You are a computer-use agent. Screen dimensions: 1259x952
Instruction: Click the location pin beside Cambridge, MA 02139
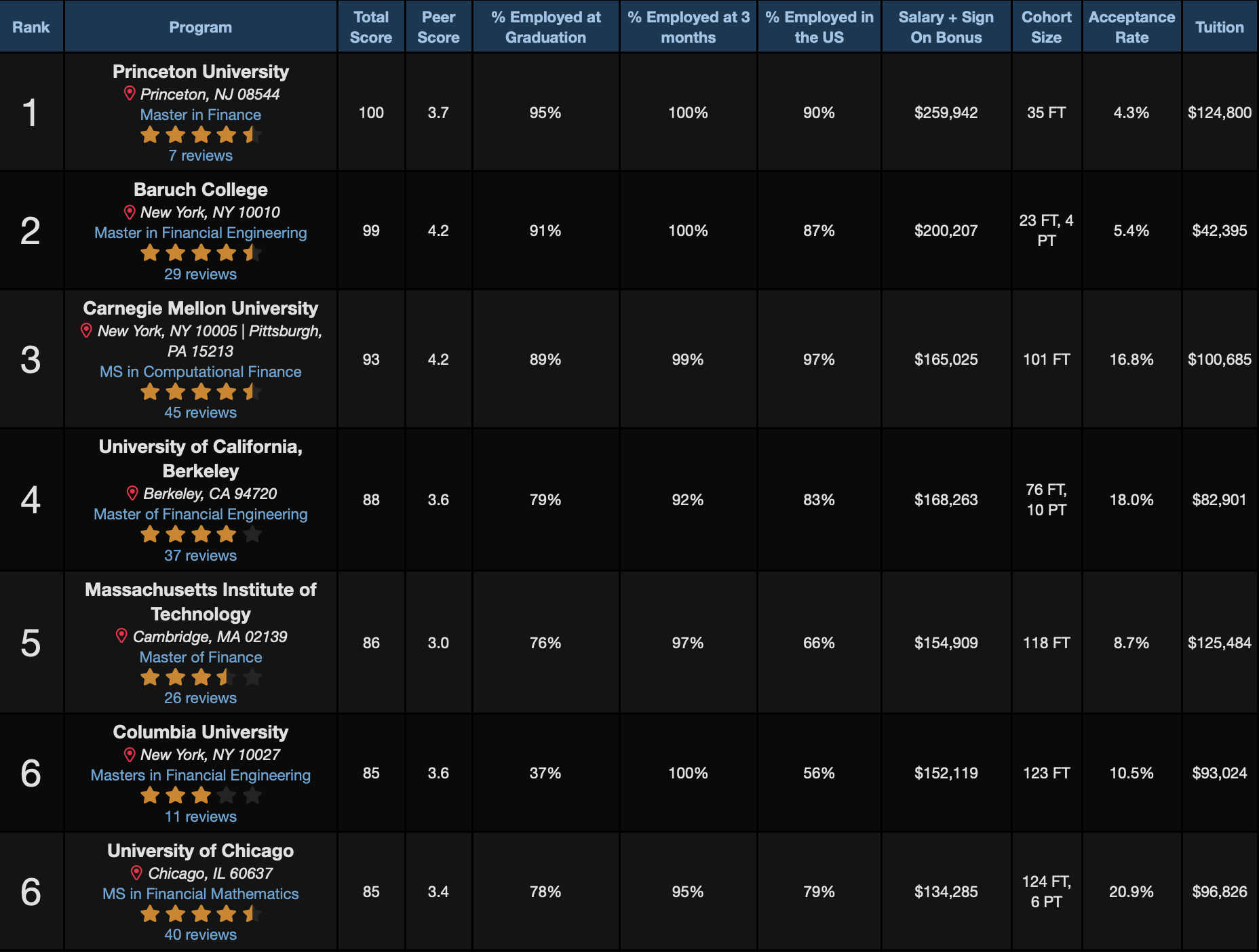tap(121, 636)
